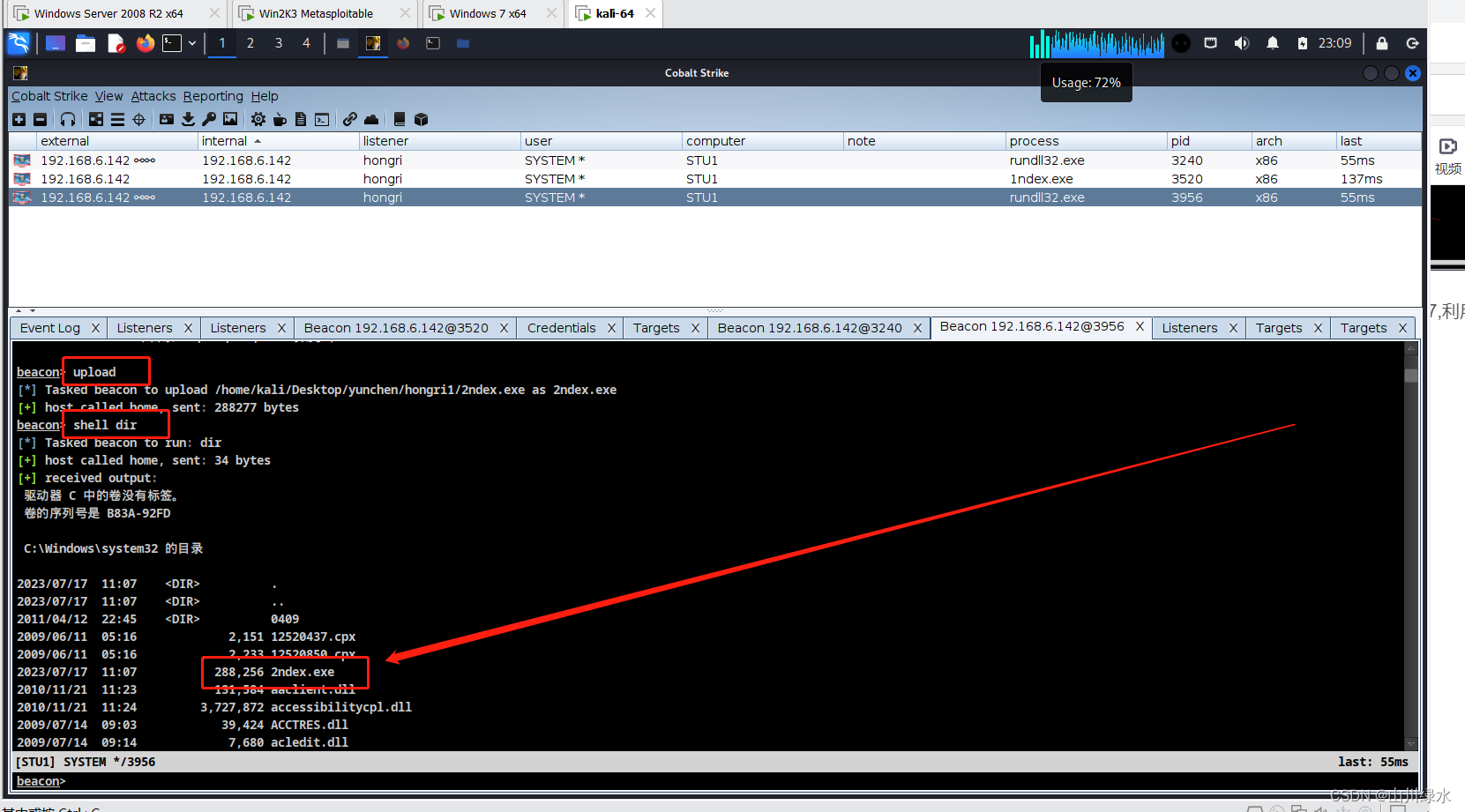The height and width of the screenshot is (812, 1465).
Task: Click the document icon for the MS Office macro
Action: pyautogui.click(x=301, y=119)
